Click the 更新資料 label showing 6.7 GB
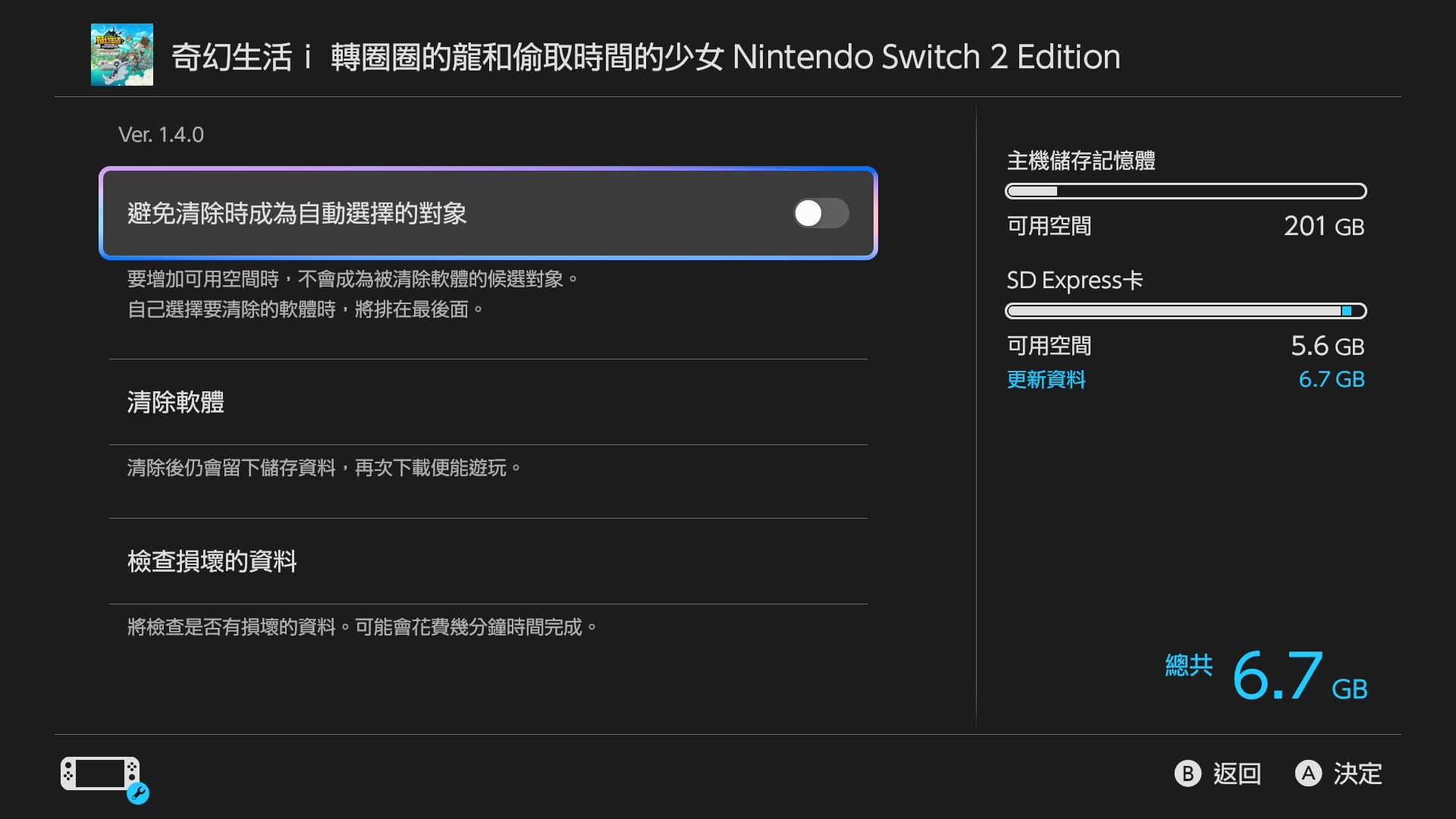This screenshot has height=819, width=1456. coord(1046,380)
